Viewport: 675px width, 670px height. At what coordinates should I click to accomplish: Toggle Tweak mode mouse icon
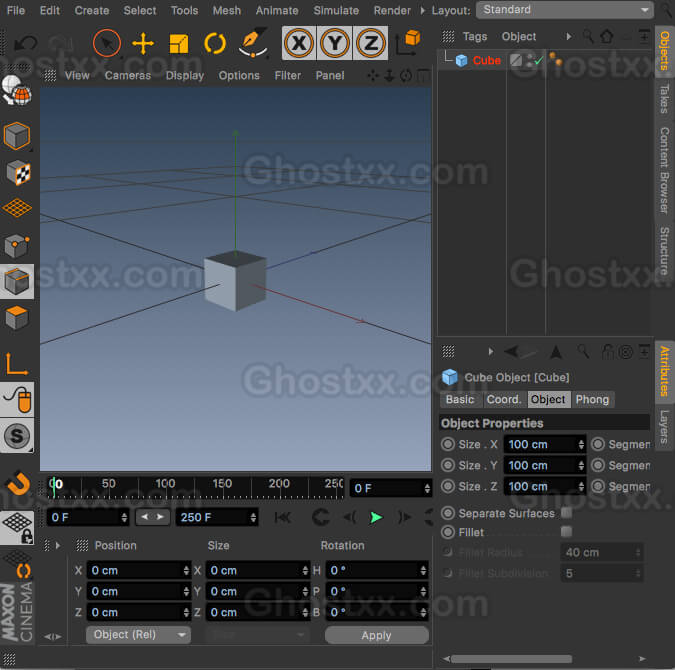(x=17, y=400)
